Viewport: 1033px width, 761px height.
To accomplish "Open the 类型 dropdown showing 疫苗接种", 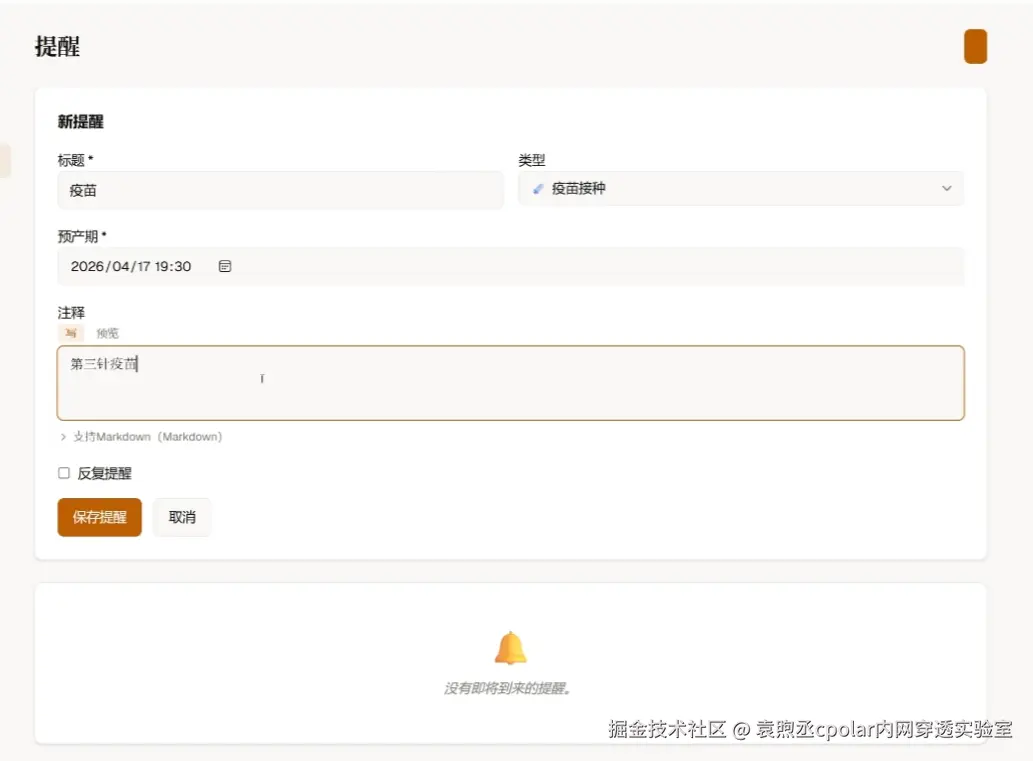I will click(x=740, y=188).
